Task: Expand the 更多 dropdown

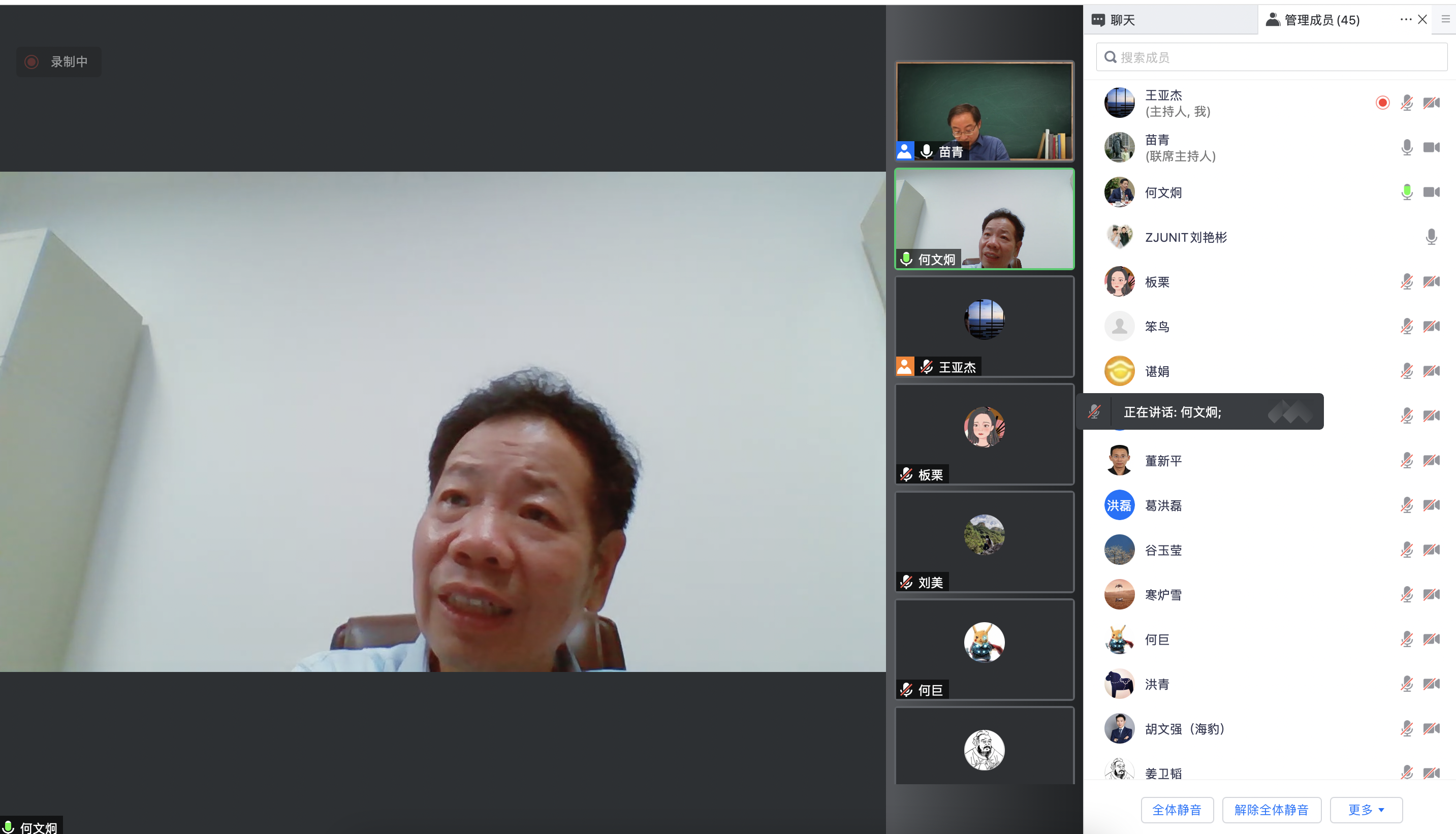Action: point(1366,810)
